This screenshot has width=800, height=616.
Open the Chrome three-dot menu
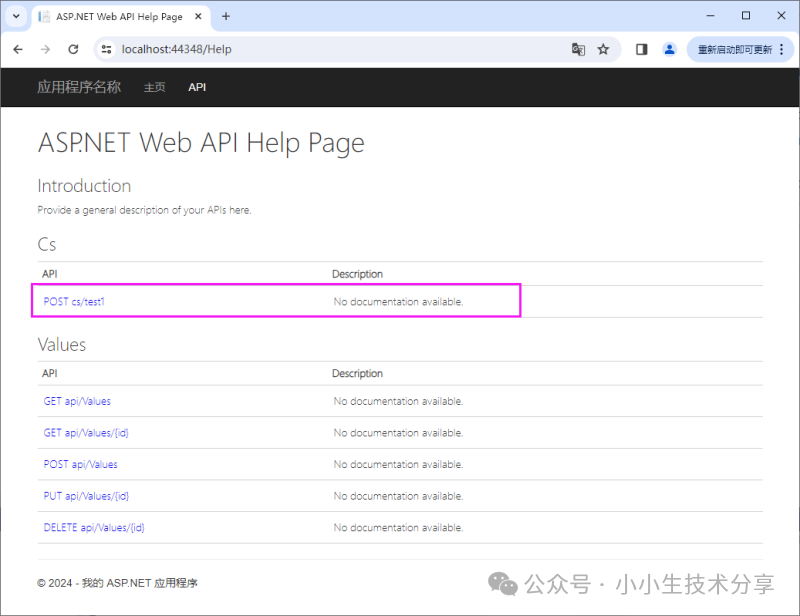click(x=779, y=49)
